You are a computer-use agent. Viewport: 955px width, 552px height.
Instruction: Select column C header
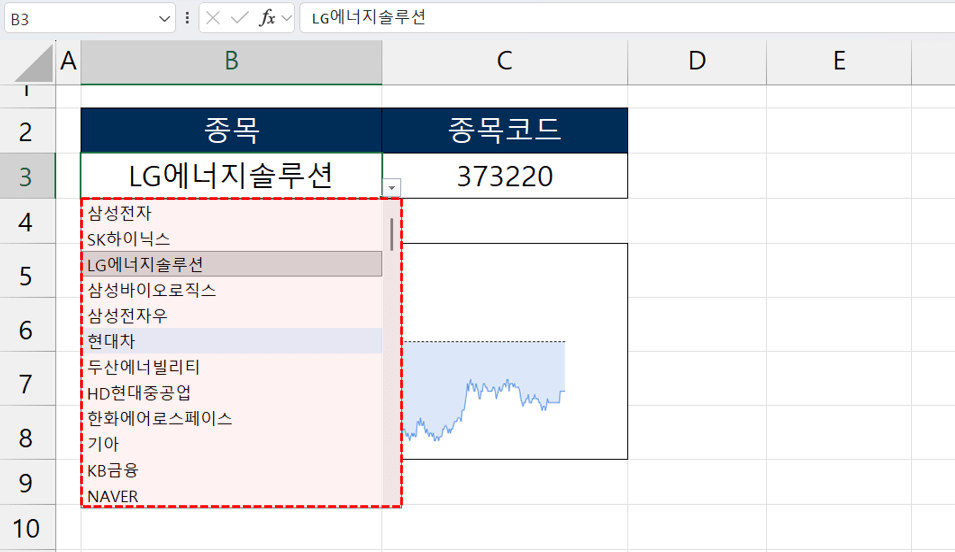(504, 62)
